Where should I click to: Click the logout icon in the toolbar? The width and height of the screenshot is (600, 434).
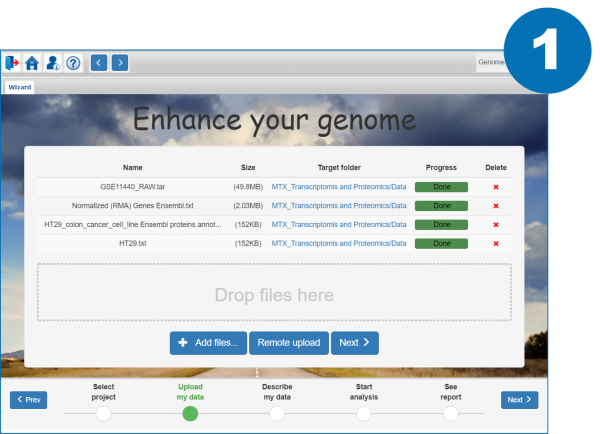coord(13,63)
